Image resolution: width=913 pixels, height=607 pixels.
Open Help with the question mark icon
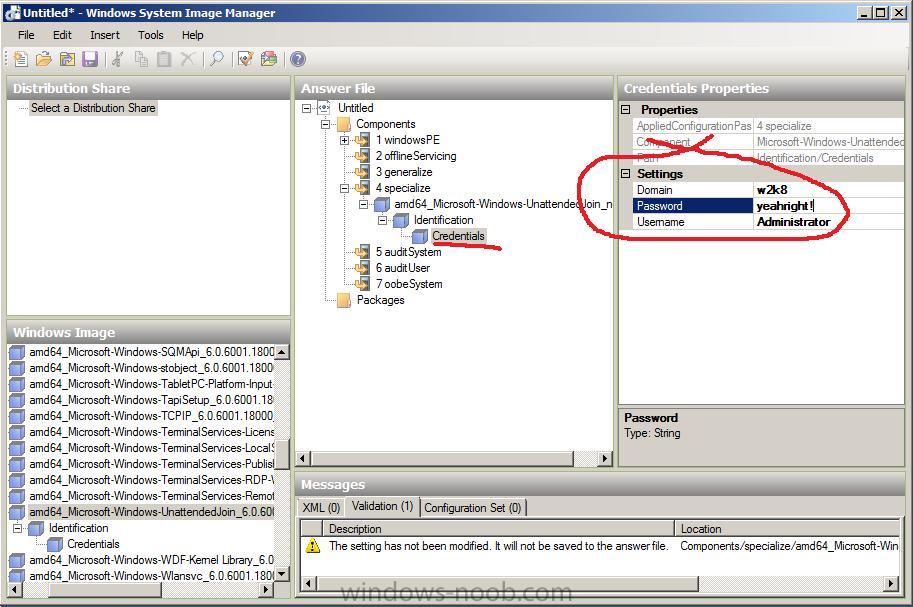click(x=298, y=59)
